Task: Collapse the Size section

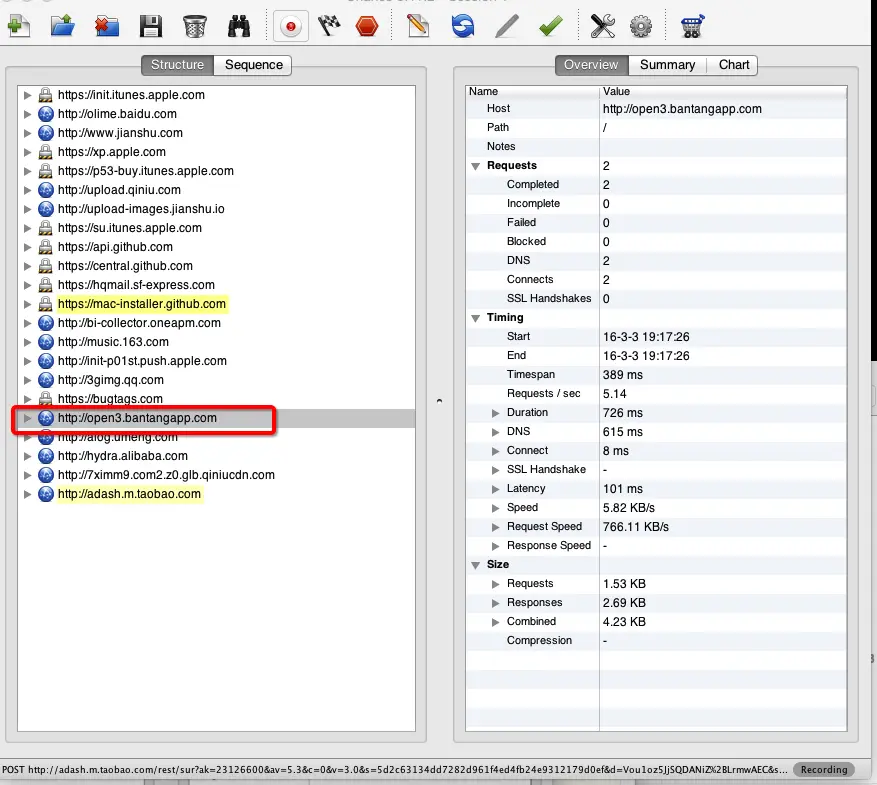Action: tap(475, 565)
